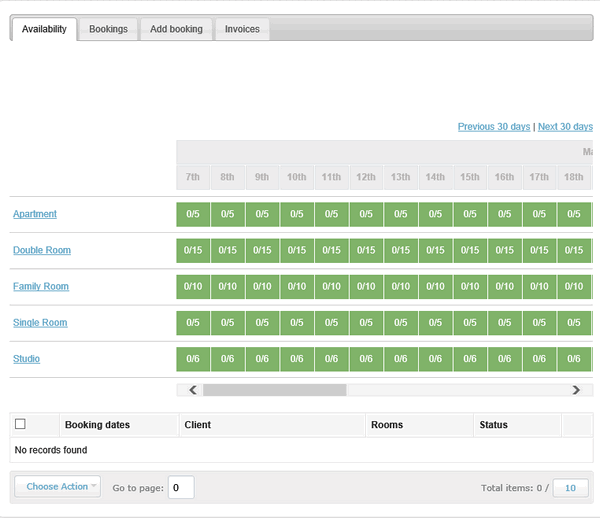Toggle the select-all bookings checkbox

point(20,424)
